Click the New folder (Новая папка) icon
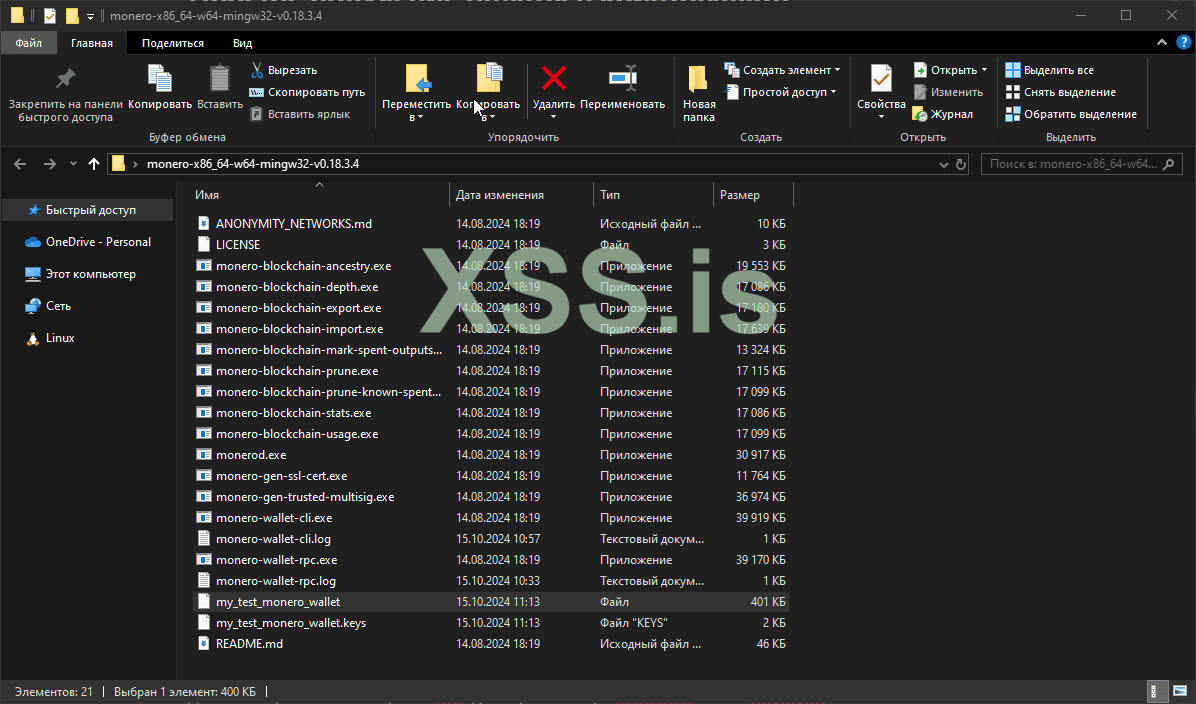The height and width of the screenshot is (704, 1196). pyautogui.click(x=698, y=79)
